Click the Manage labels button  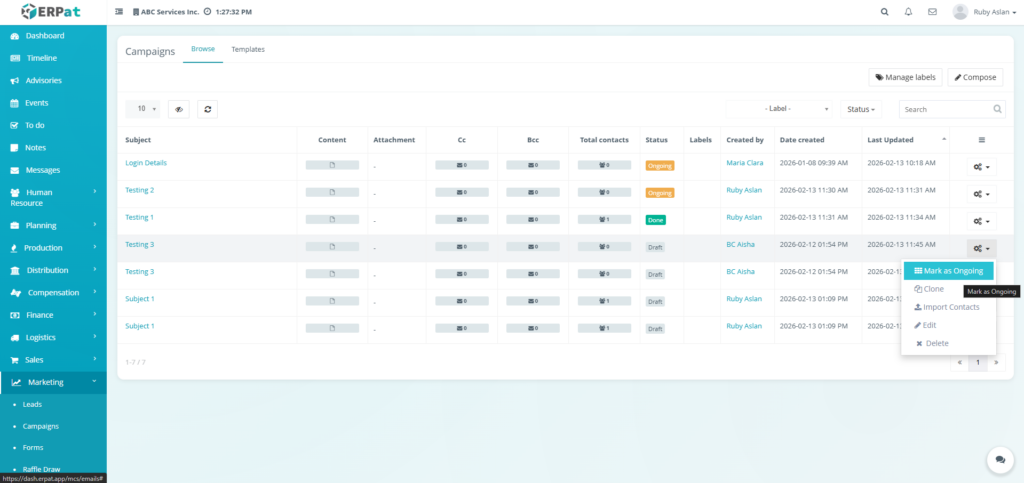click(x=905, y=77)
